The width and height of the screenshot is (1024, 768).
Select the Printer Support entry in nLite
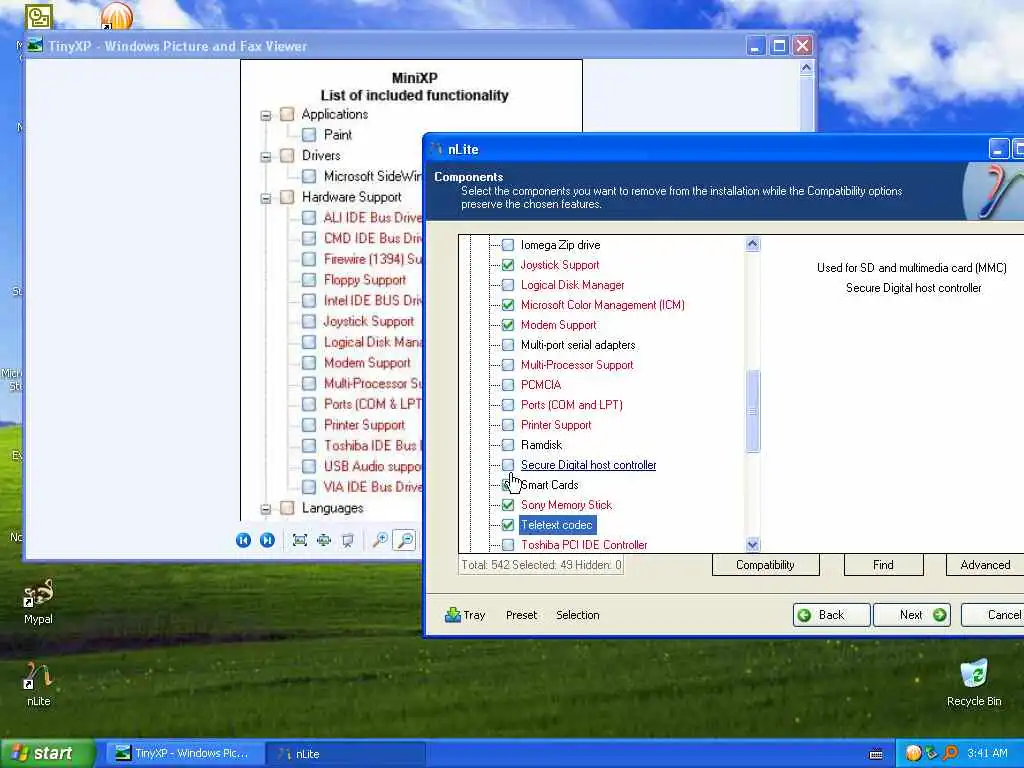pos(556,425)
